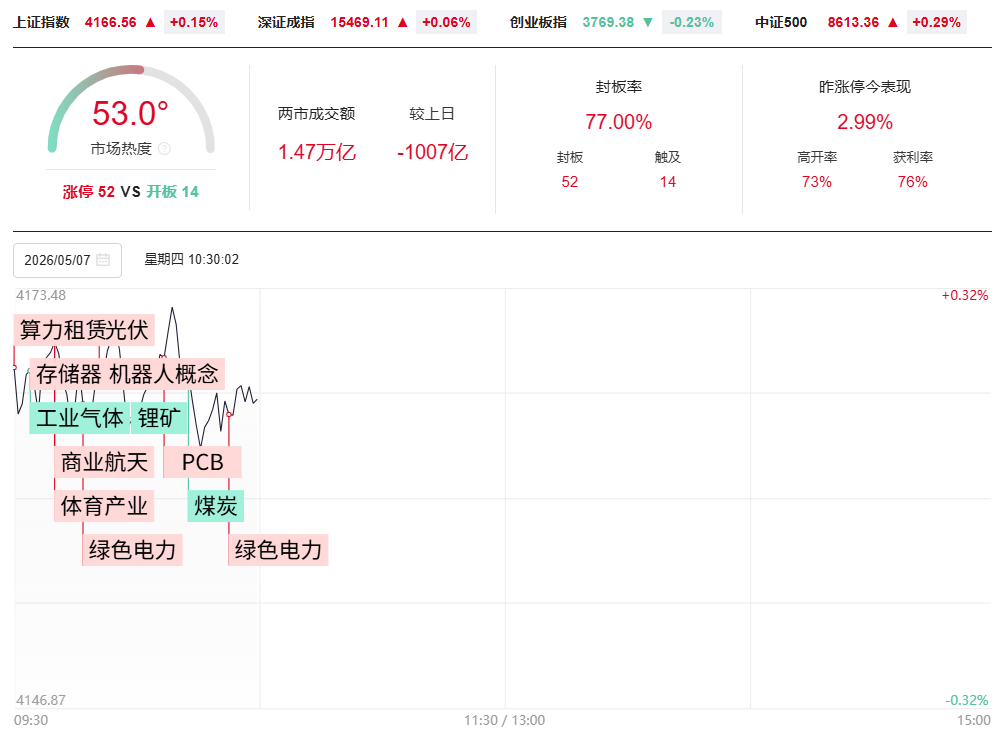Image resolution: width=1007 pixels, height=735 pixels.
Task: Click the 触及 count 14
Action: pos(668,182)
